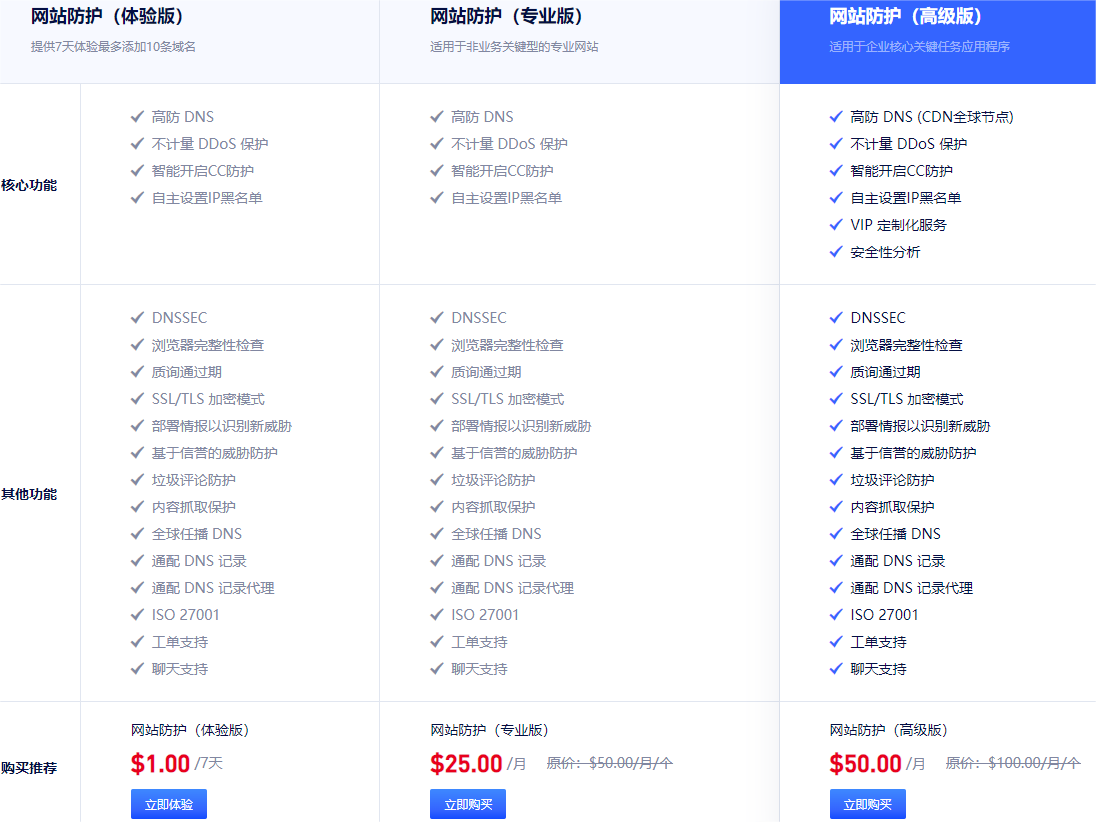Click the 体验版 内容抓取保护 feature text
Image resolution: width=1096 pixels, height=822 pixels.
point(194,507)
